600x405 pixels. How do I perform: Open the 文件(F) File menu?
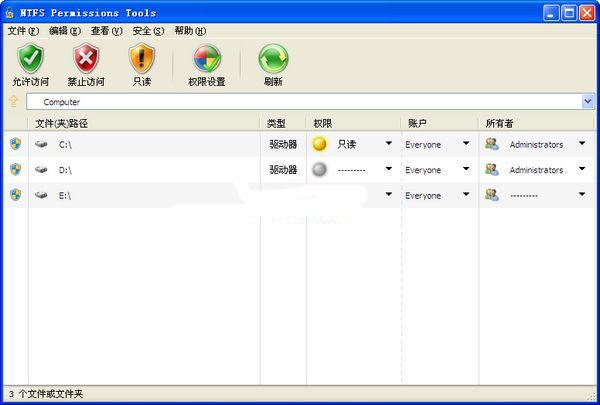pos(23,31)
